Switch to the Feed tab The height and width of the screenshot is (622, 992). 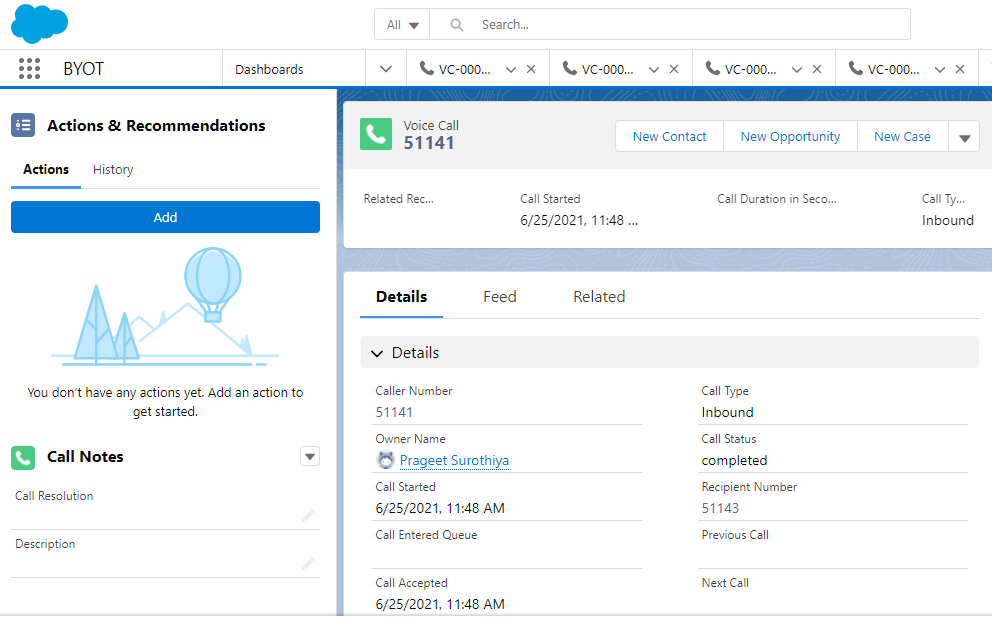pos(499,296)
